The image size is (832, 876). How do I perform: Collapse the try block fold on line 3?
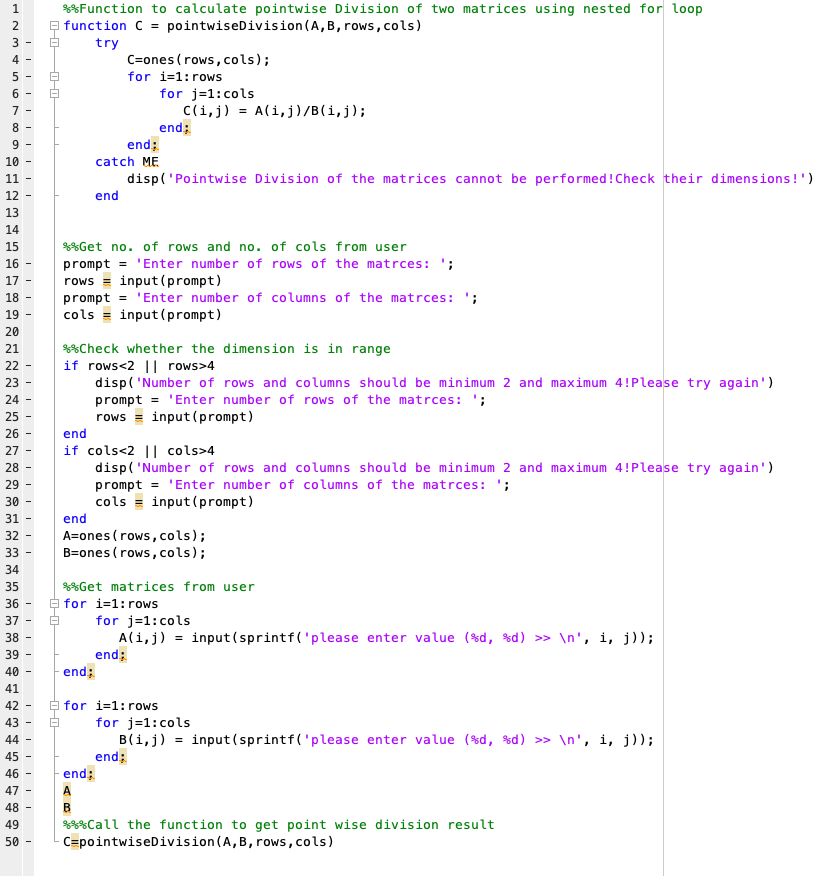point(54,43)
